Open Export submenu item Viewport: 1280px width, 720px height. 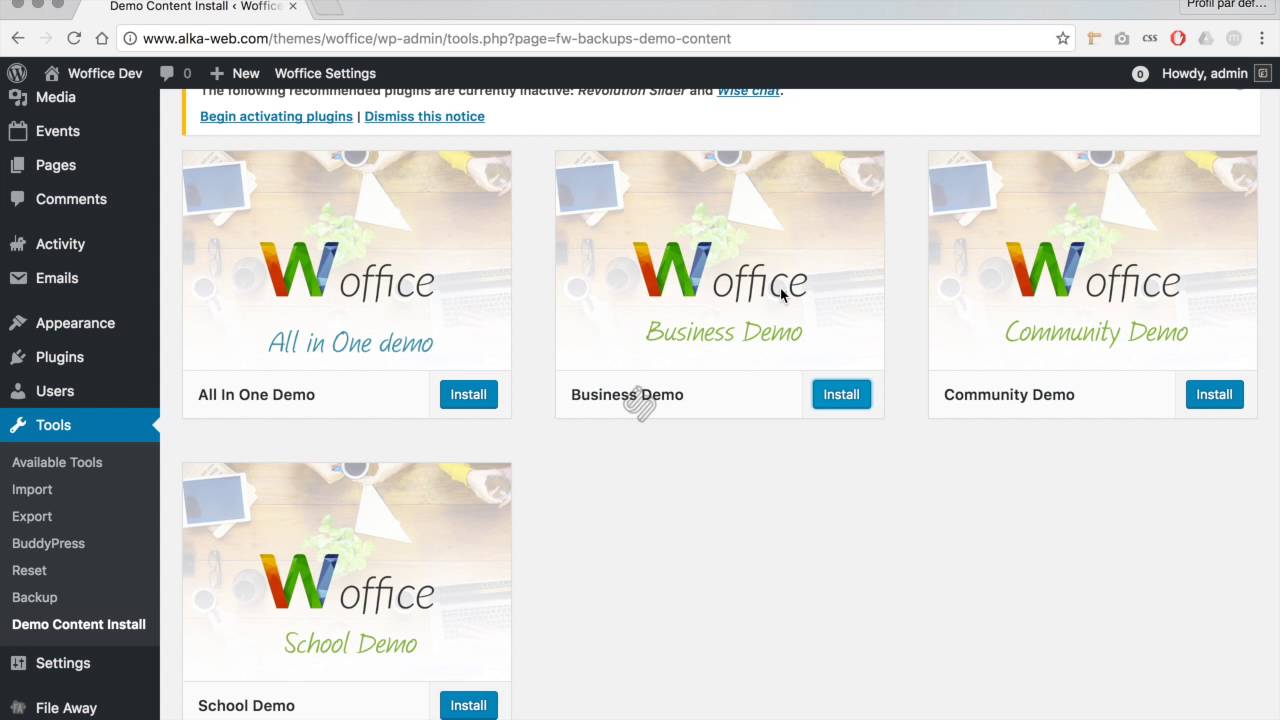[32, 516]
